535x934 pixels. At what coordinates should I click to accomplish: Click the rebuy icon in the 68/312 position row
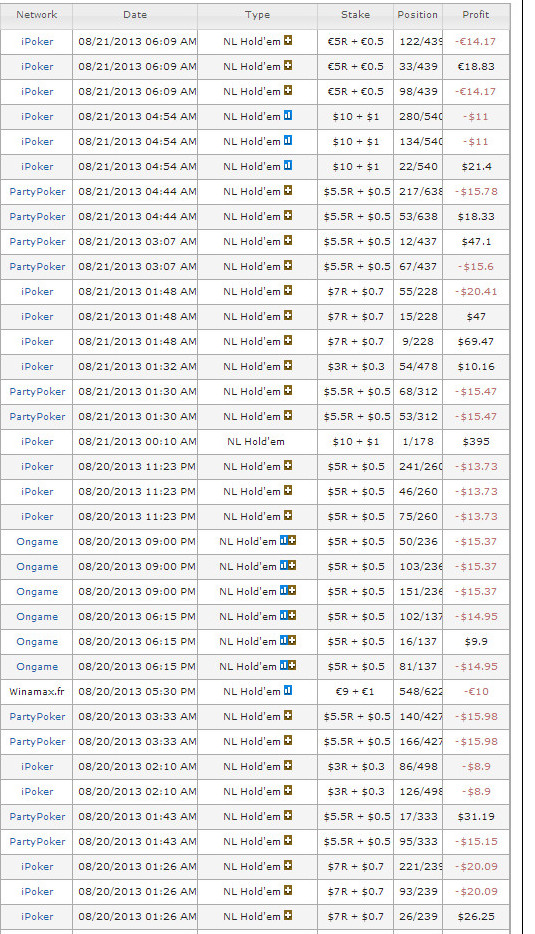pyautogui.click(x=288, y=391)
